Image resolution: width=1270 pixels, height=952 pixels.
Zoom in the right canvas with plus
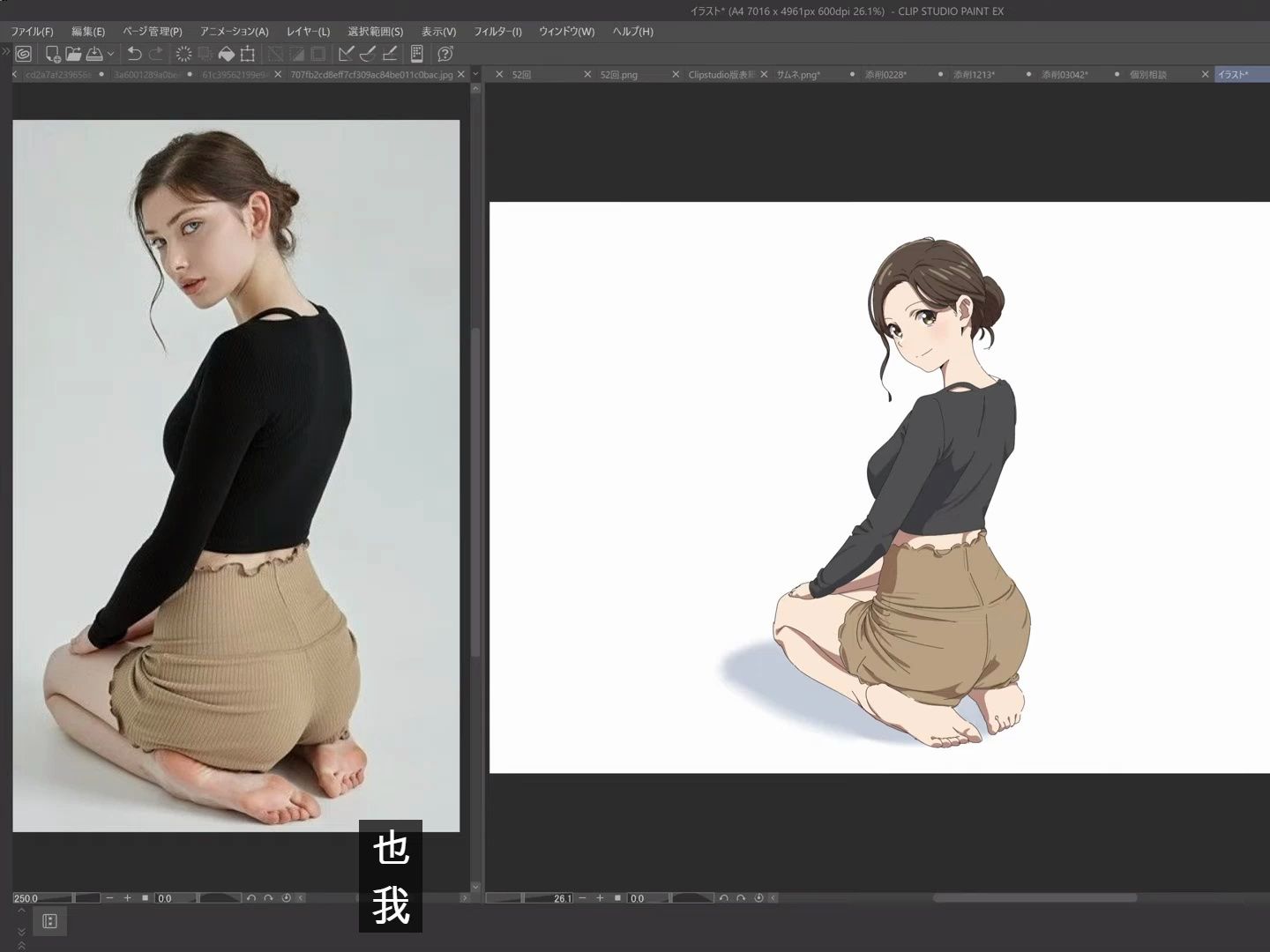pyautogui.click(x=601, y=898)
